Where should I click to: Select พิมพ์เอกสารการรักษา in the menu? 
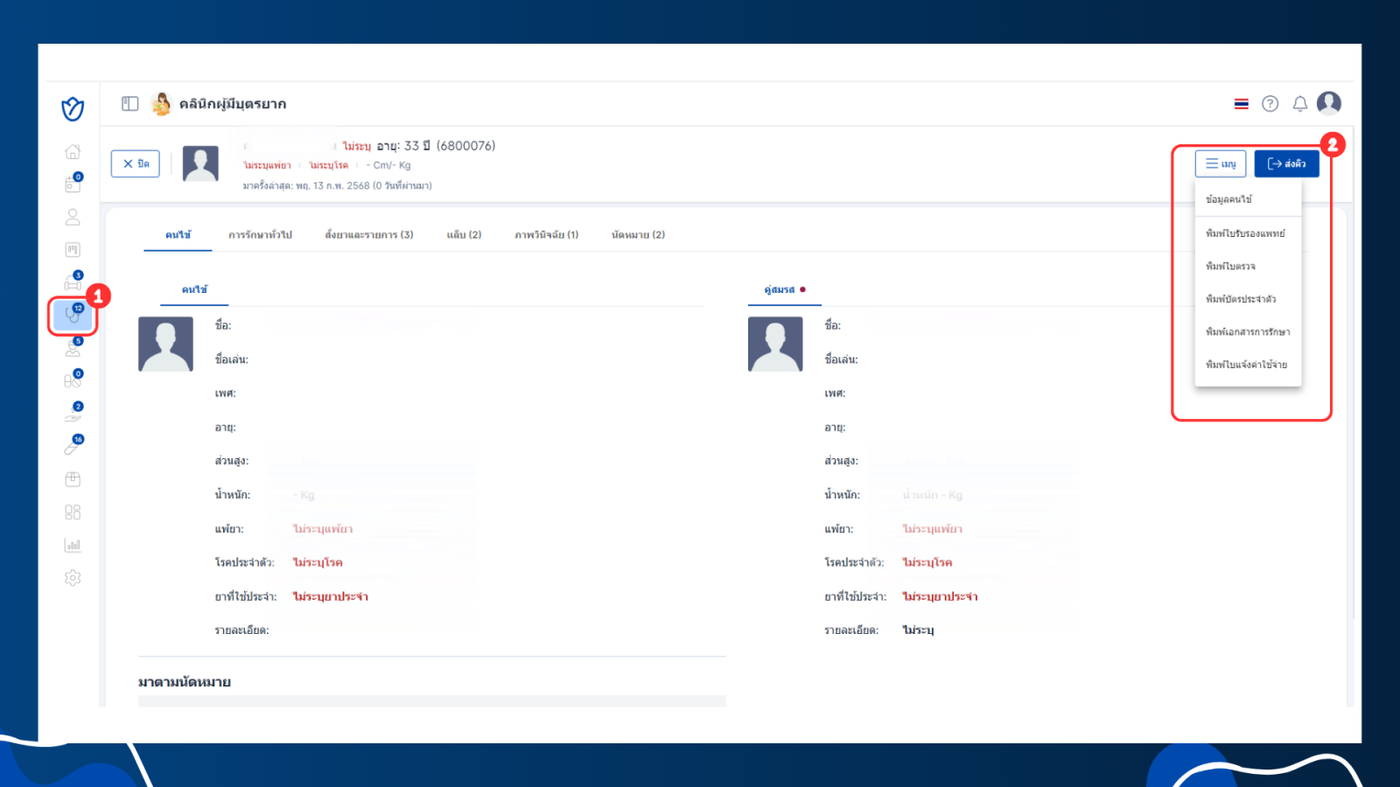(1248, 332)
